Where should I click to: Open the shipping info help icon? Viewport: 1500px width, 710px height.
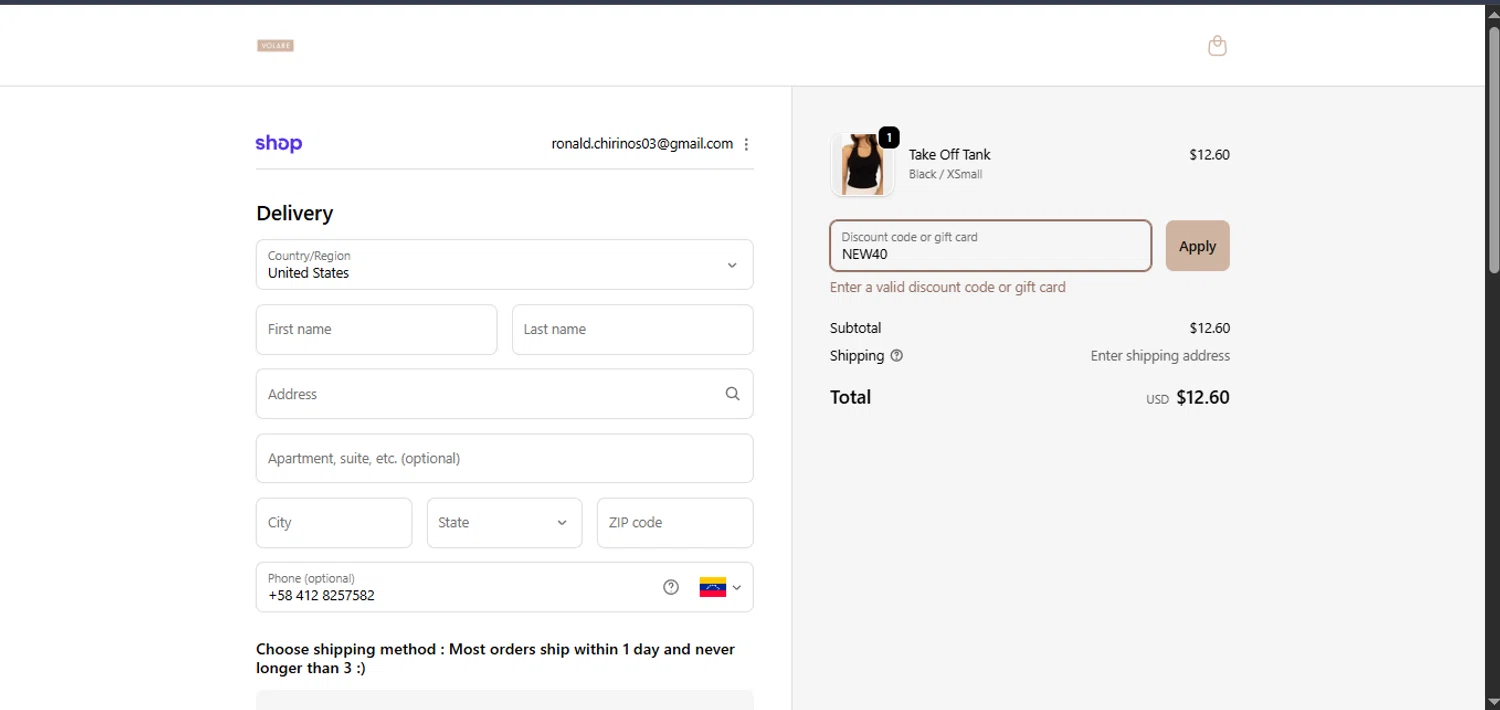coord(897,355)
